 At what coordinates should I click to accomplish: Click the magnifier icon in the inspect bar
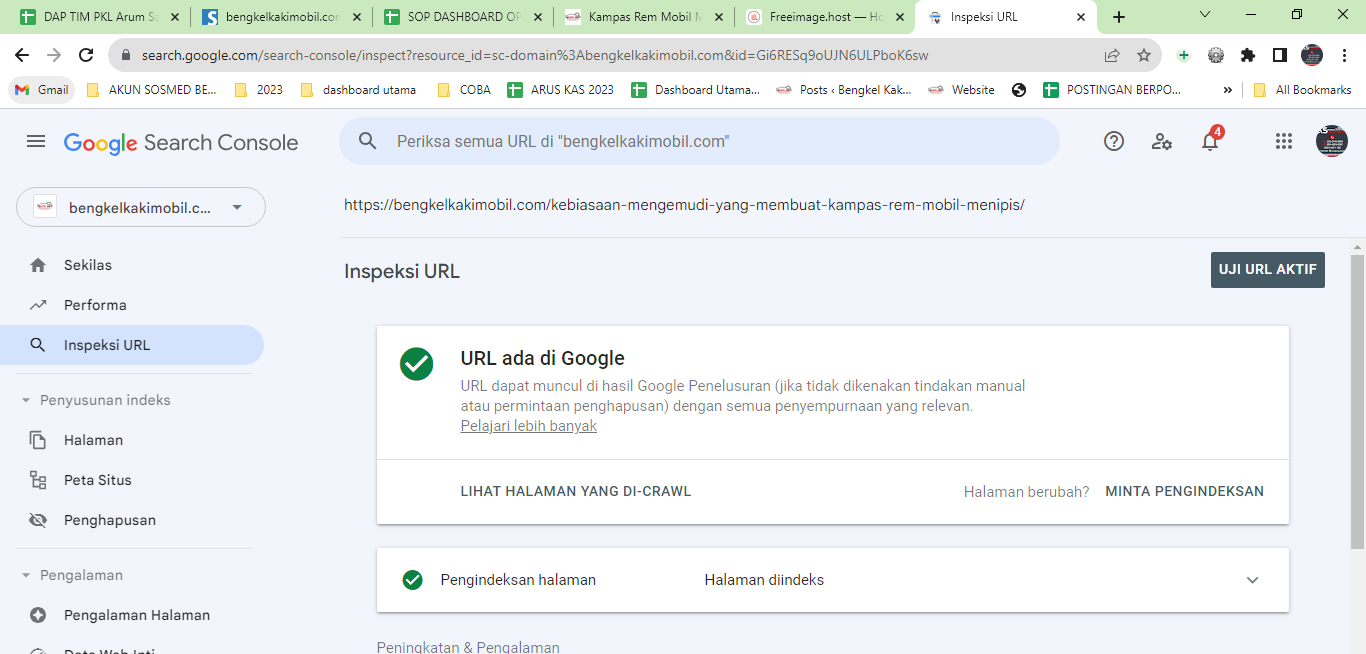tap(367, 141)
